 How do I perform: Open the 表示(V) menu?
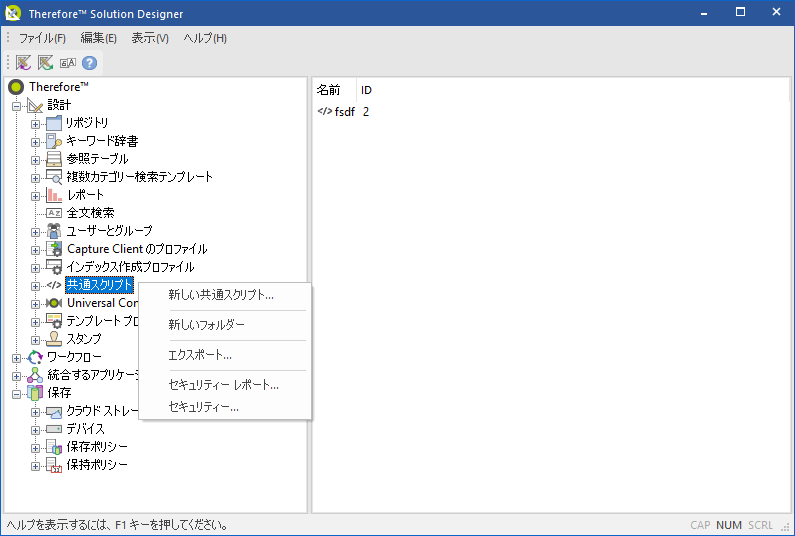(150, 38)
